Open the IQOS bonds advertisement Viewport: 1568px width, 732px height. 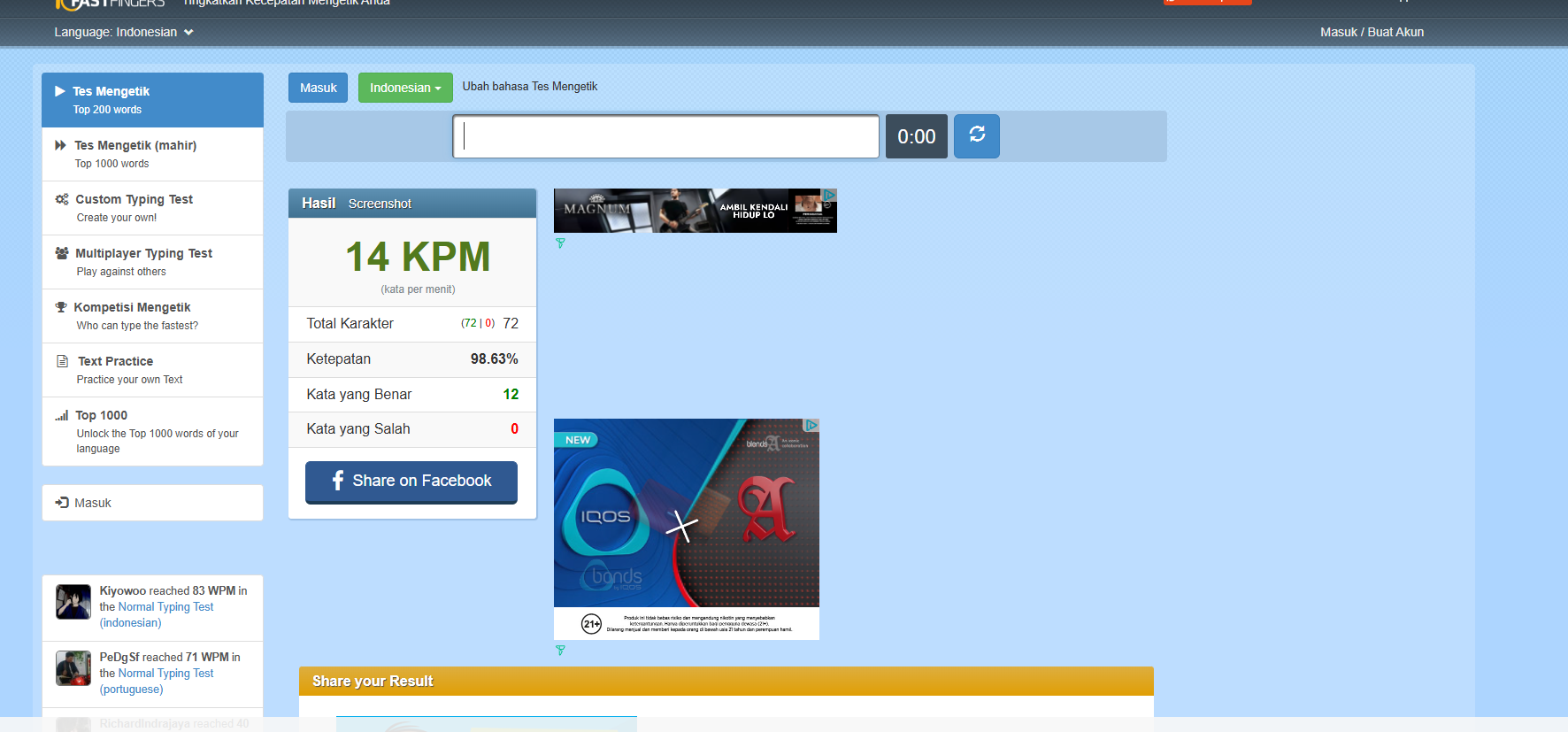pyautogui.click(x=687, y=529)
